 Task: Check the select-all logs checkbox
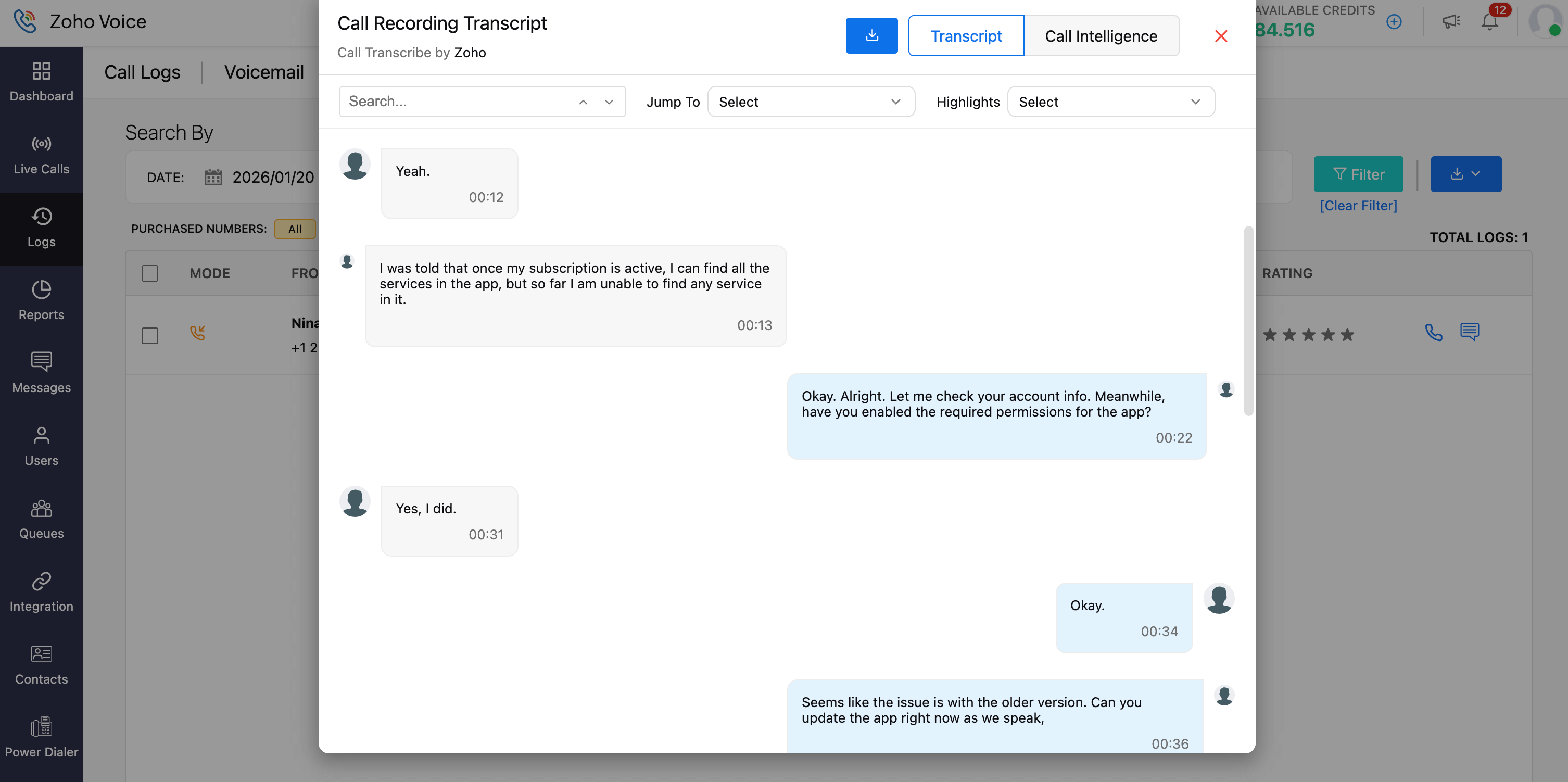150,273
